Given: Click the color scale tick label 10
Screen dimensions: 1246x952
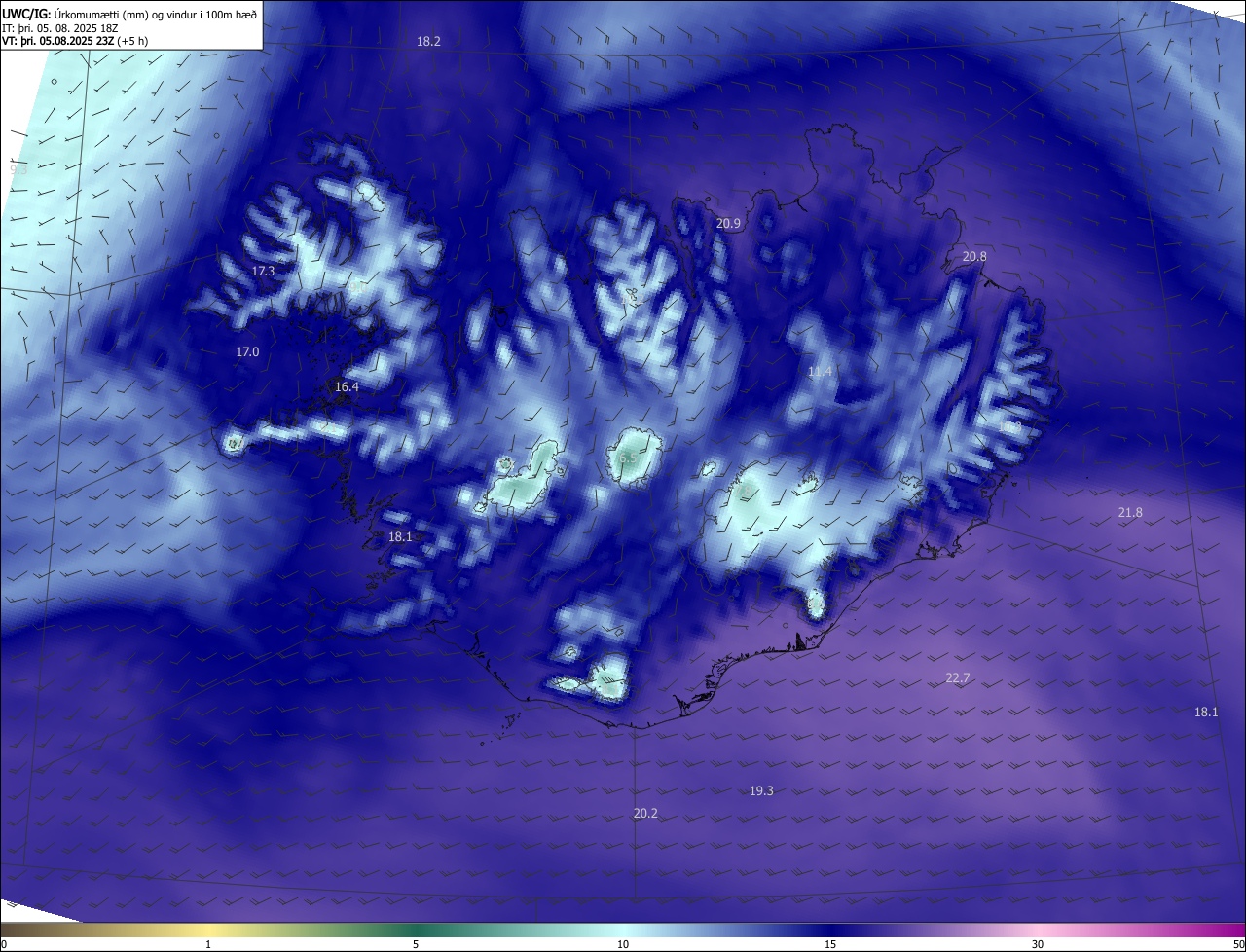Looking at the screenshot, I should pos(623,945).
